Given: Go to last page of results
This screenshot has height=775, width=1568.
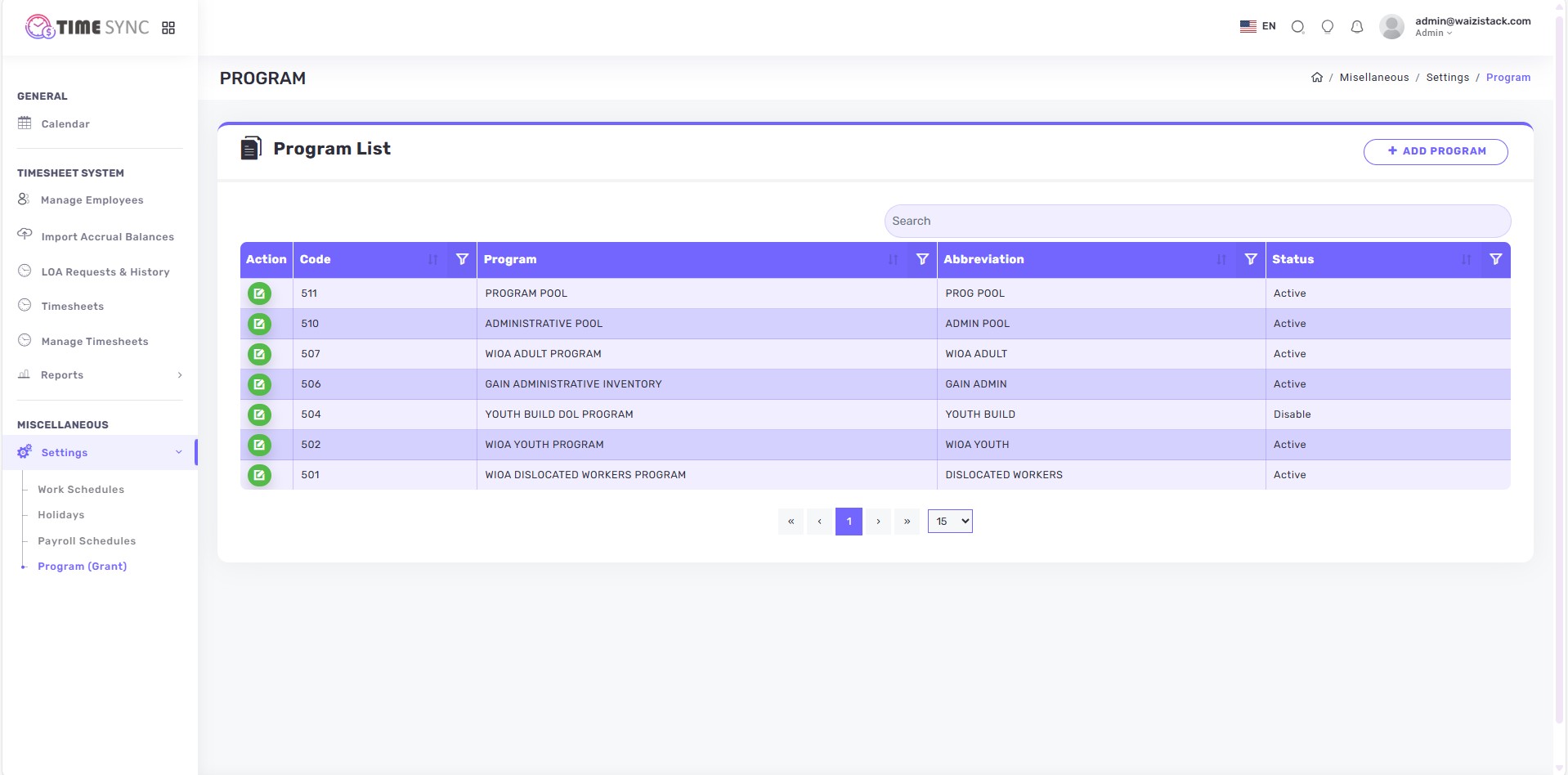Looking at the screenshot, I should [x=907, y=522].
